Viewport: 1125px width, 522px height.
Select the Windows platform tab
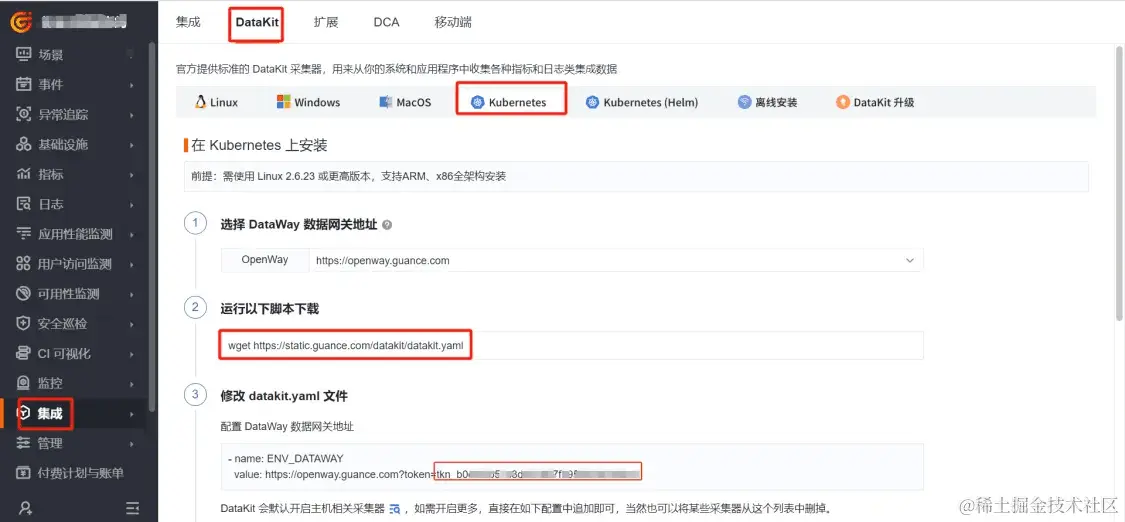click(x=309, y=102)
